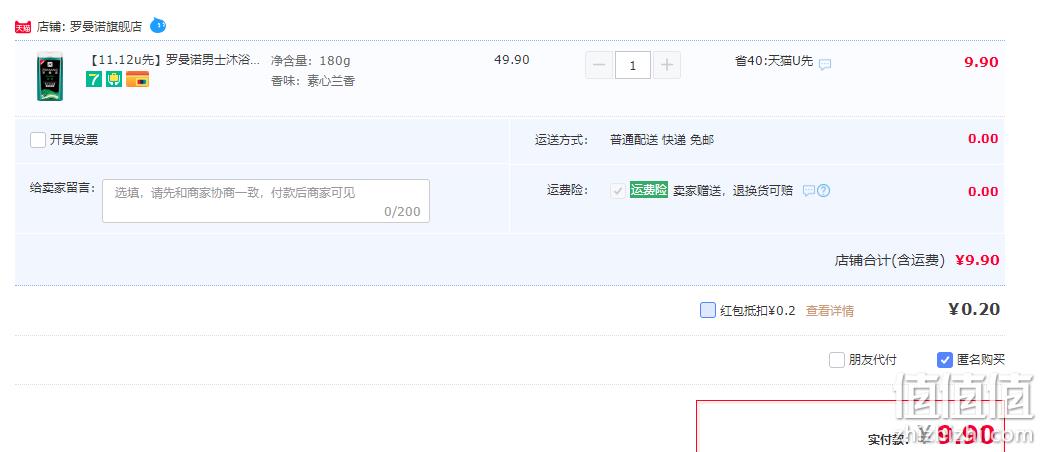Viewport: 1043px width, 452px height.
Task: Open Wangwang chat with store
Action: (158, 25)
